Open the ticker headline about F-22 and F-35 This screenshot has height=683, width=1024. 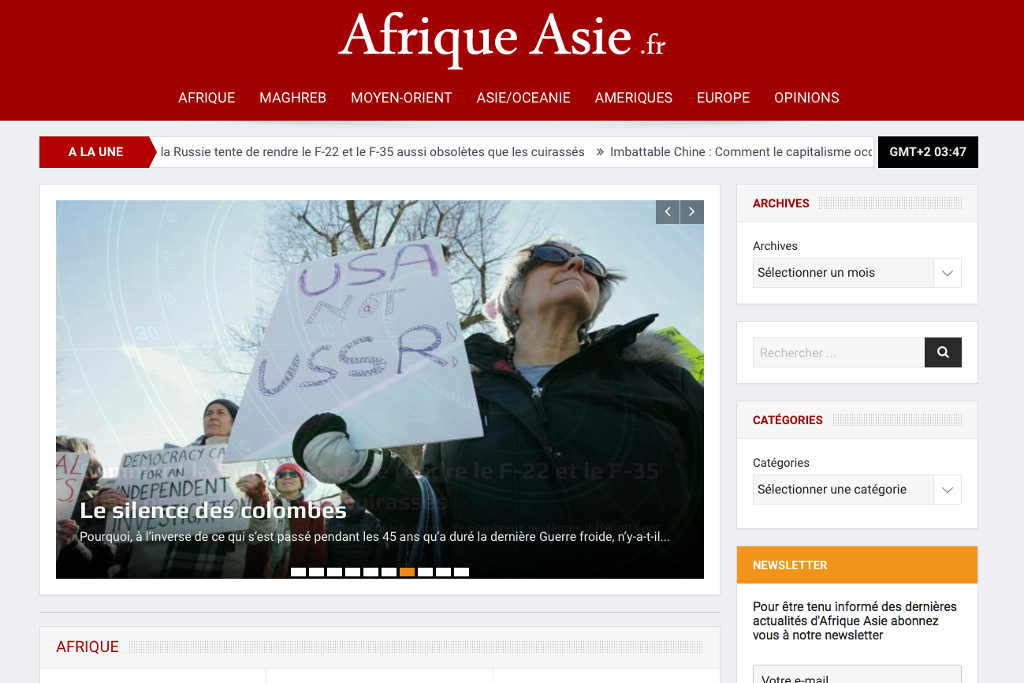(x=372, y=152)
